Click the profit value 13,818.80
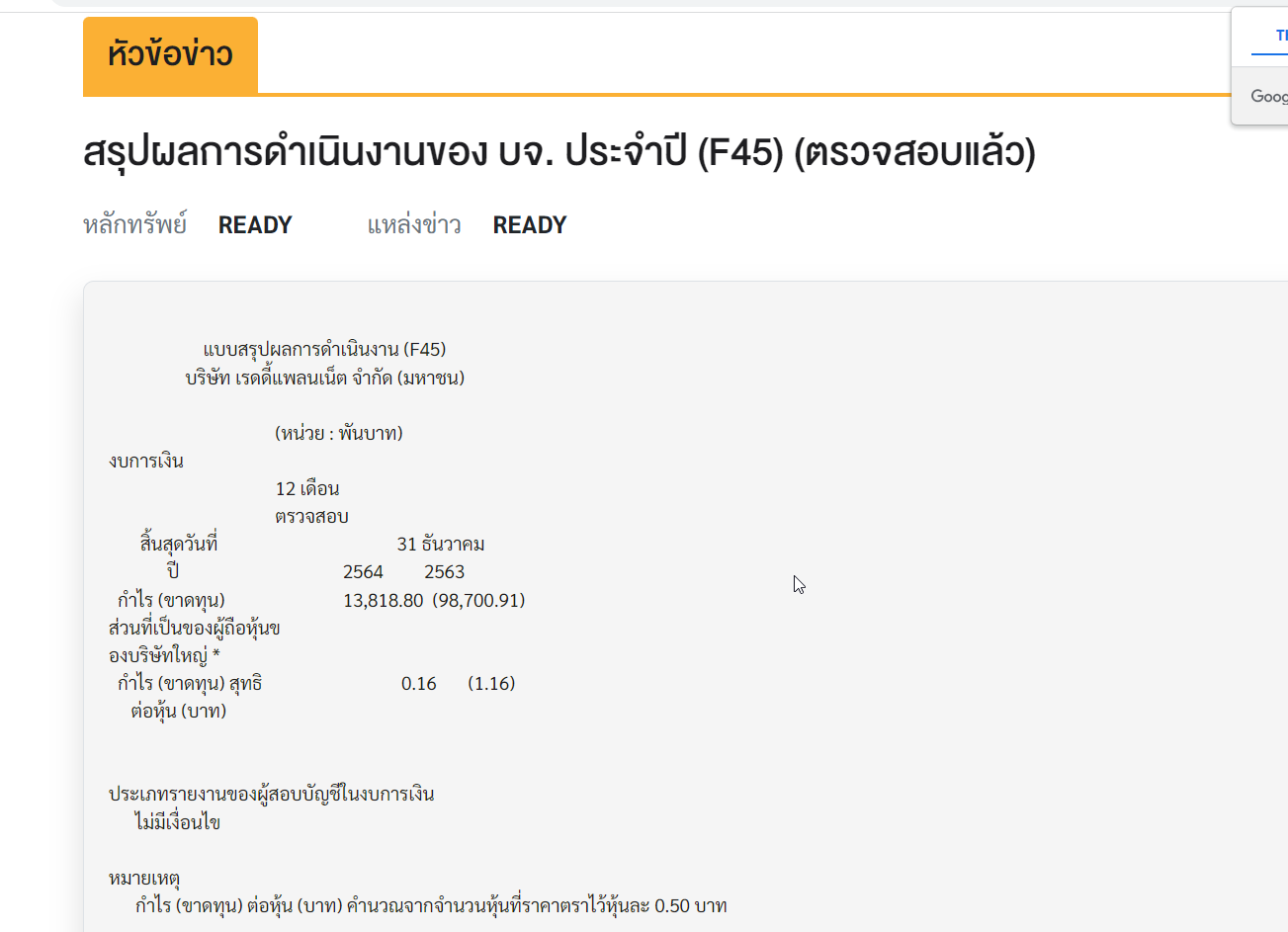 (x=384, y=600)
